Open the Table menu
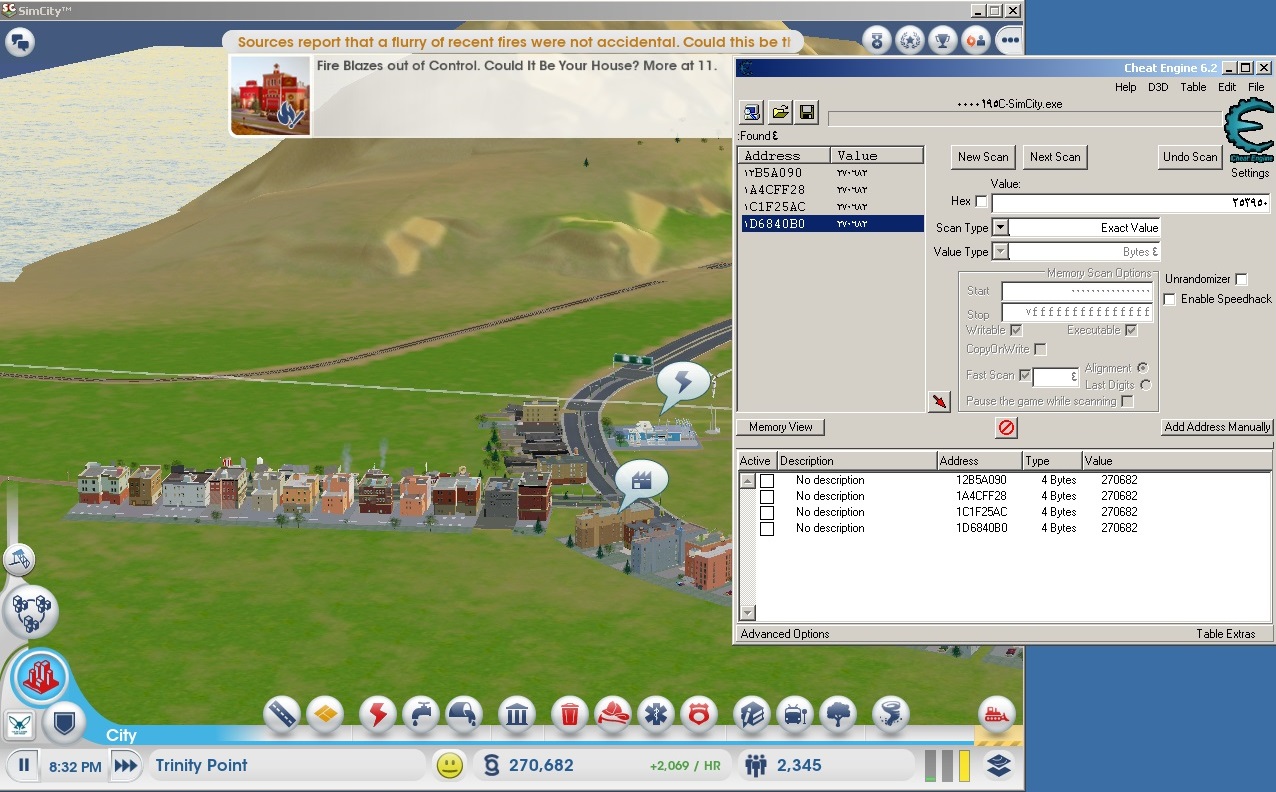Screen dimensions: 1276x792 click(x=1193, y=87)
